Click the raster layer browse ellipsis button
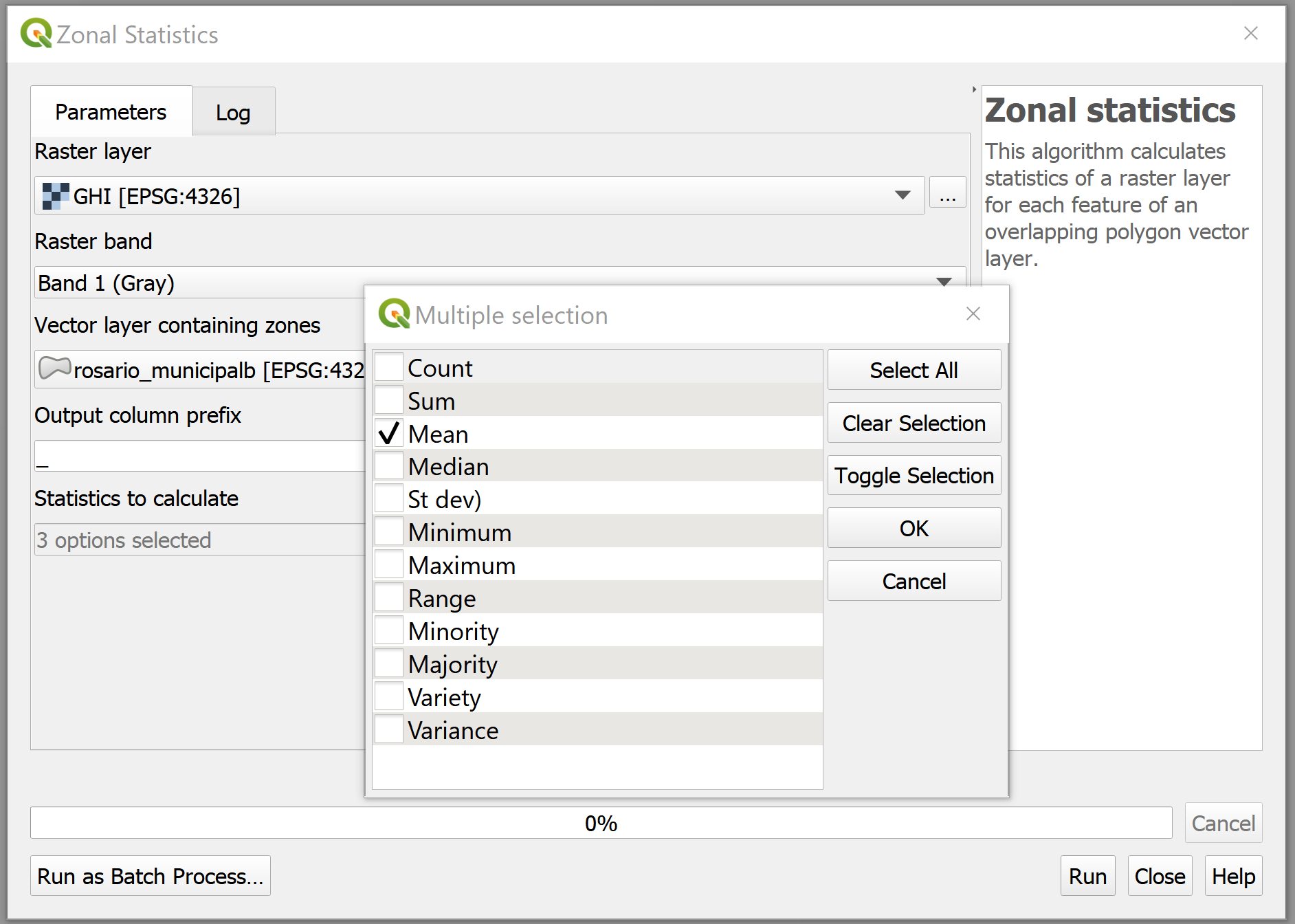Viewport: 1295px width, 924px height. 947,197
